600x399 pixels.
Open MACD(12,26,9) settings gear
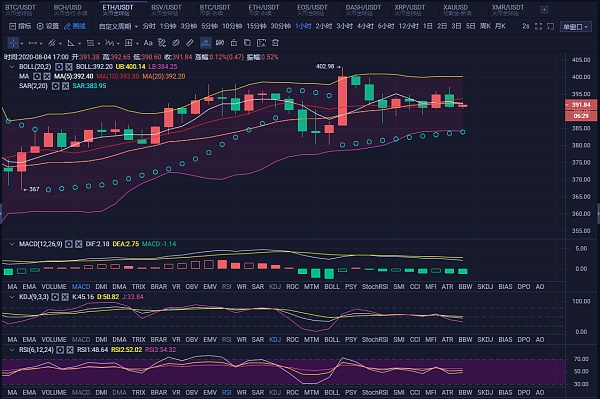[69, 244]
